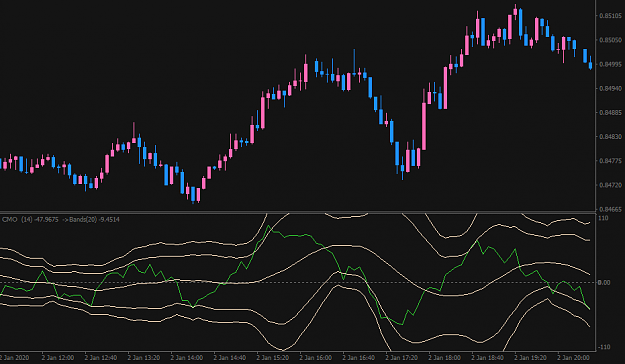Viewport: 625px width, 364px height.
Task: Select the 2 Jan 18:00 time label
Action: pyautogui.click(x=445, y=358)
